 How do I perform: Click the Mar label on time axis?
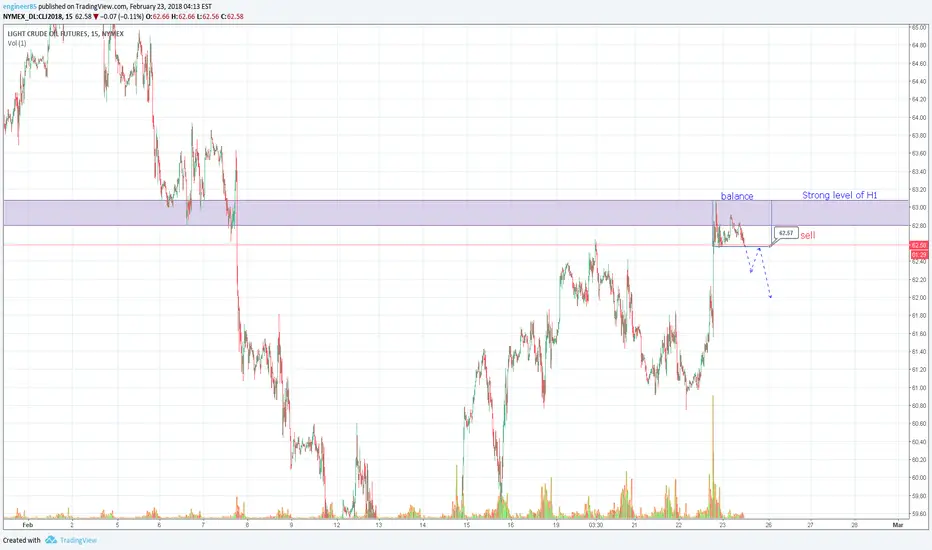coord(898,525)
